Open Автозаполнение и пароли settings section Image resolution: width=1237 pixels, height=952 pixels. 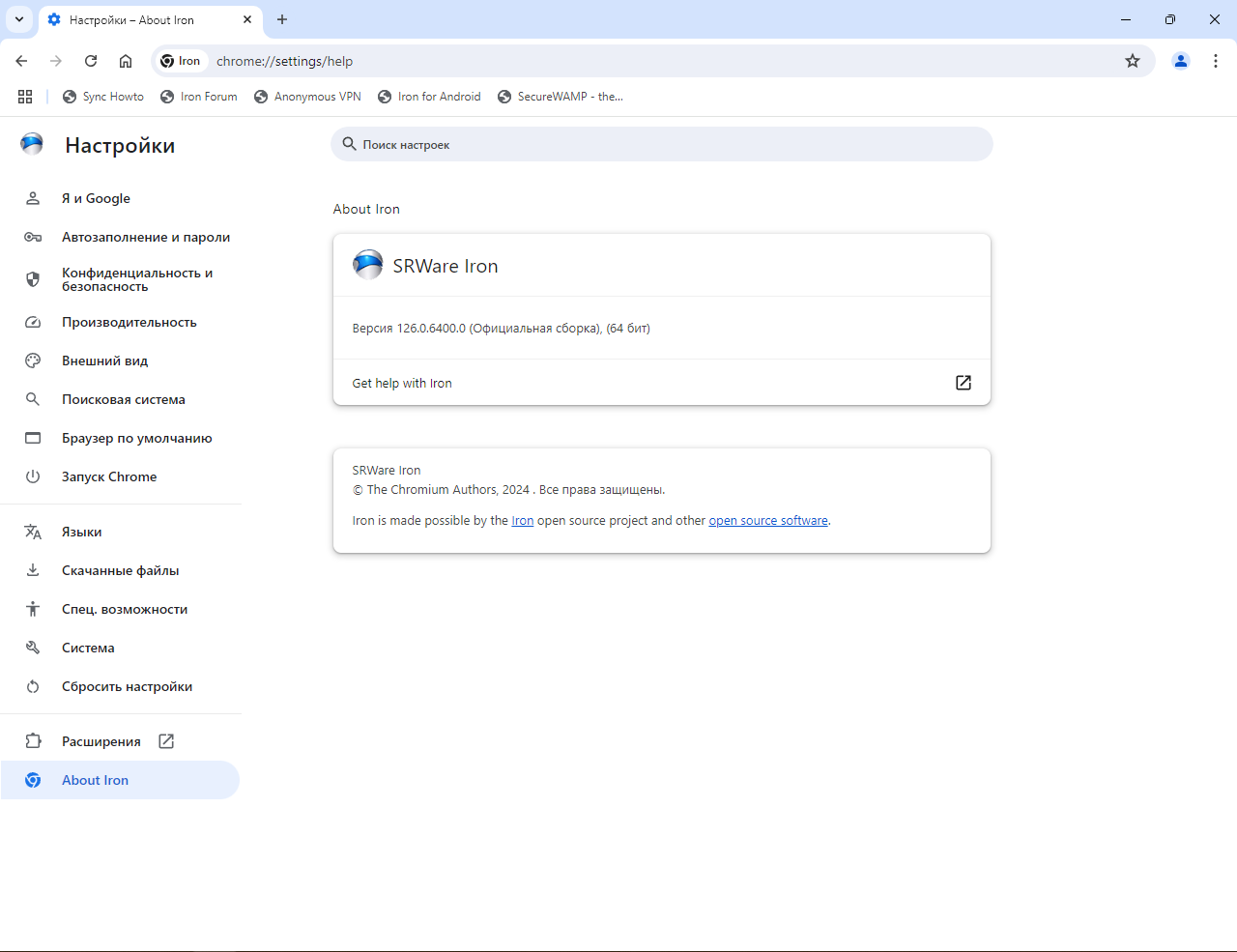tap(145, 237)
